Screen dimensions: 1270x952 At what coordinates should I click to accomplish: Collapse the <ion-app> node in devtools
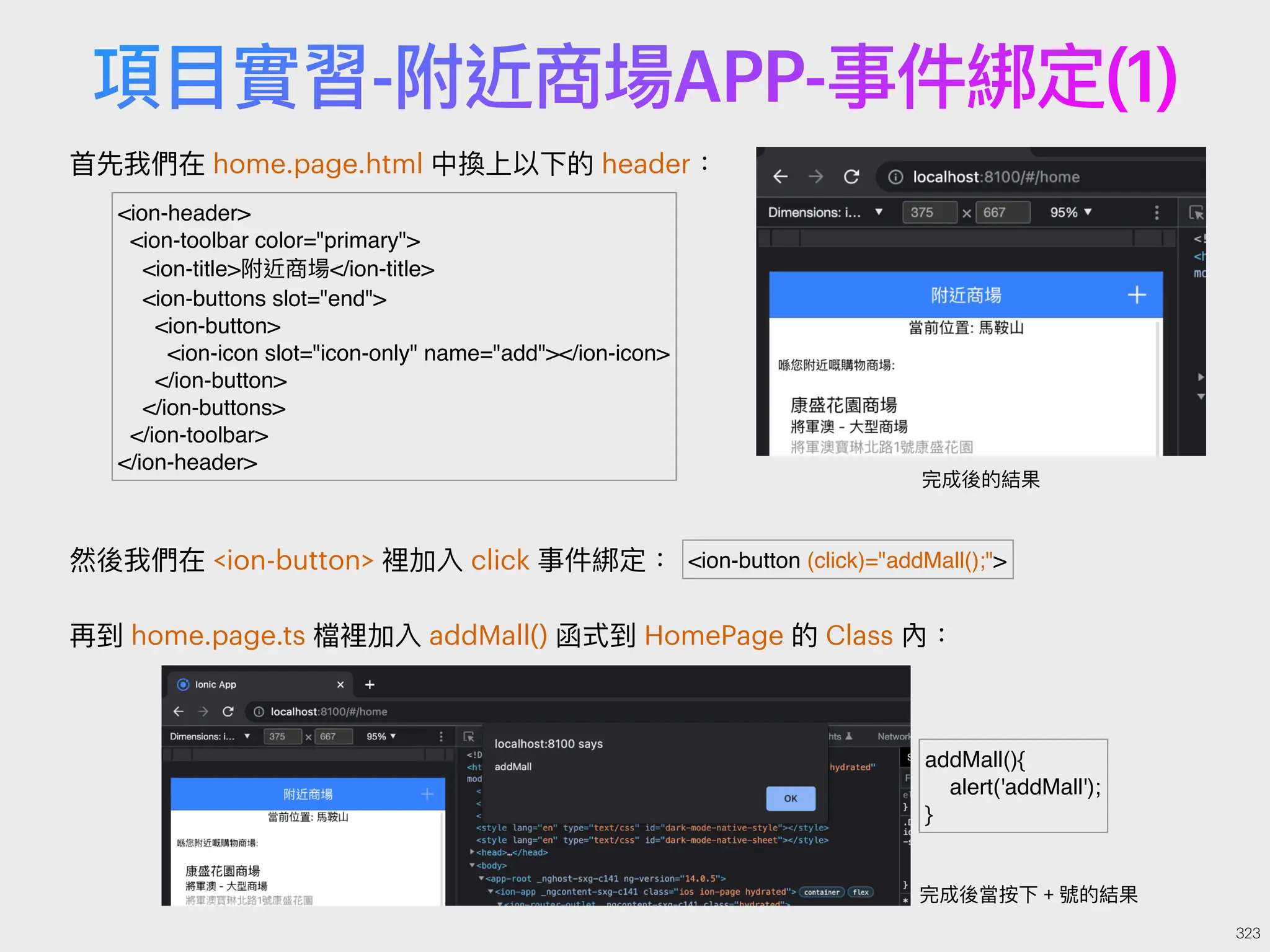[491, 892]
